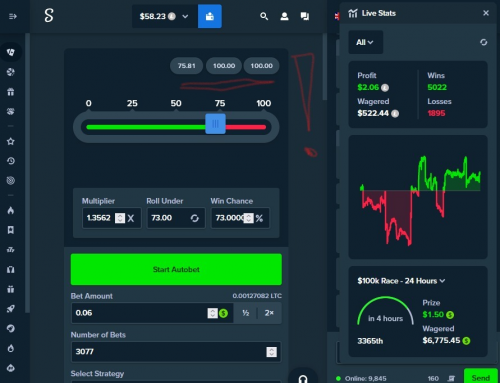Click the game area vertical scrollbar

pos(325,67)
